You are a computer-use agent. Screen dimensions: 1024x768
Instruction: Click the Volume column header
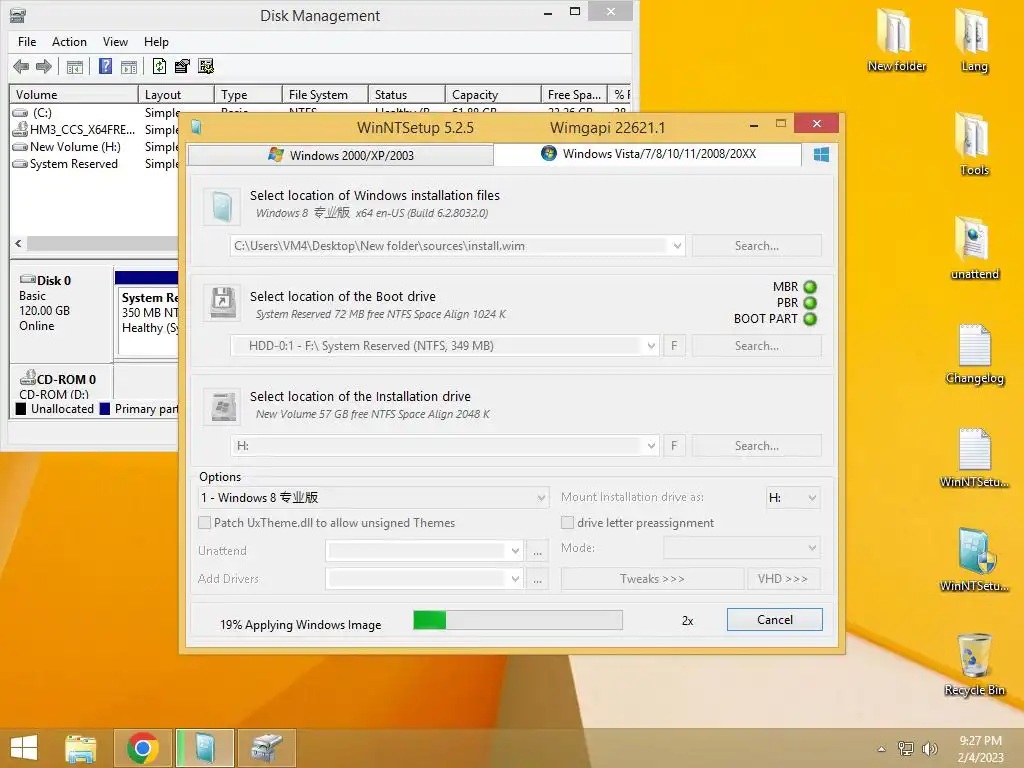tap(73, 95)
